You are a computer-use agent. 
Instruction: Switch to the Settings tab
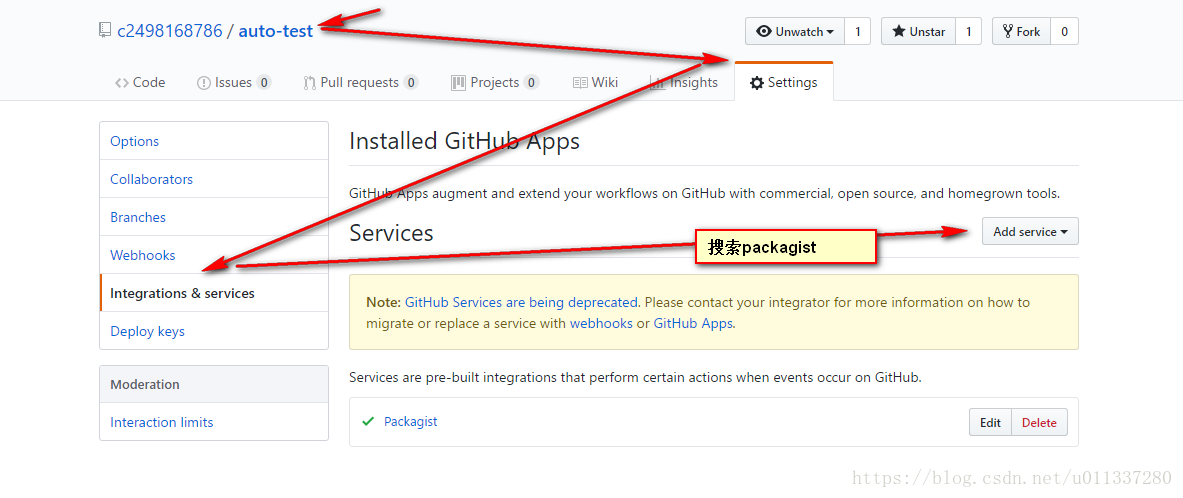(784, 83)
